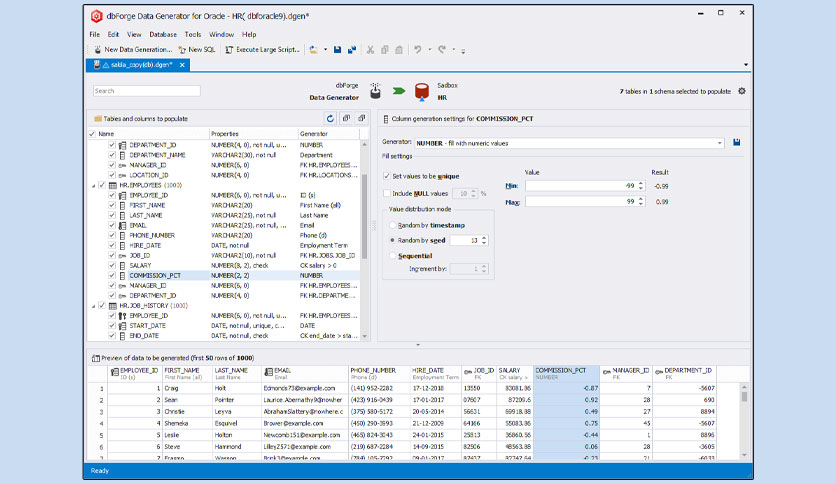Toggle the select-all checkbox beside Name header
This screenshot has width=836, height=484.
(92, 134)
